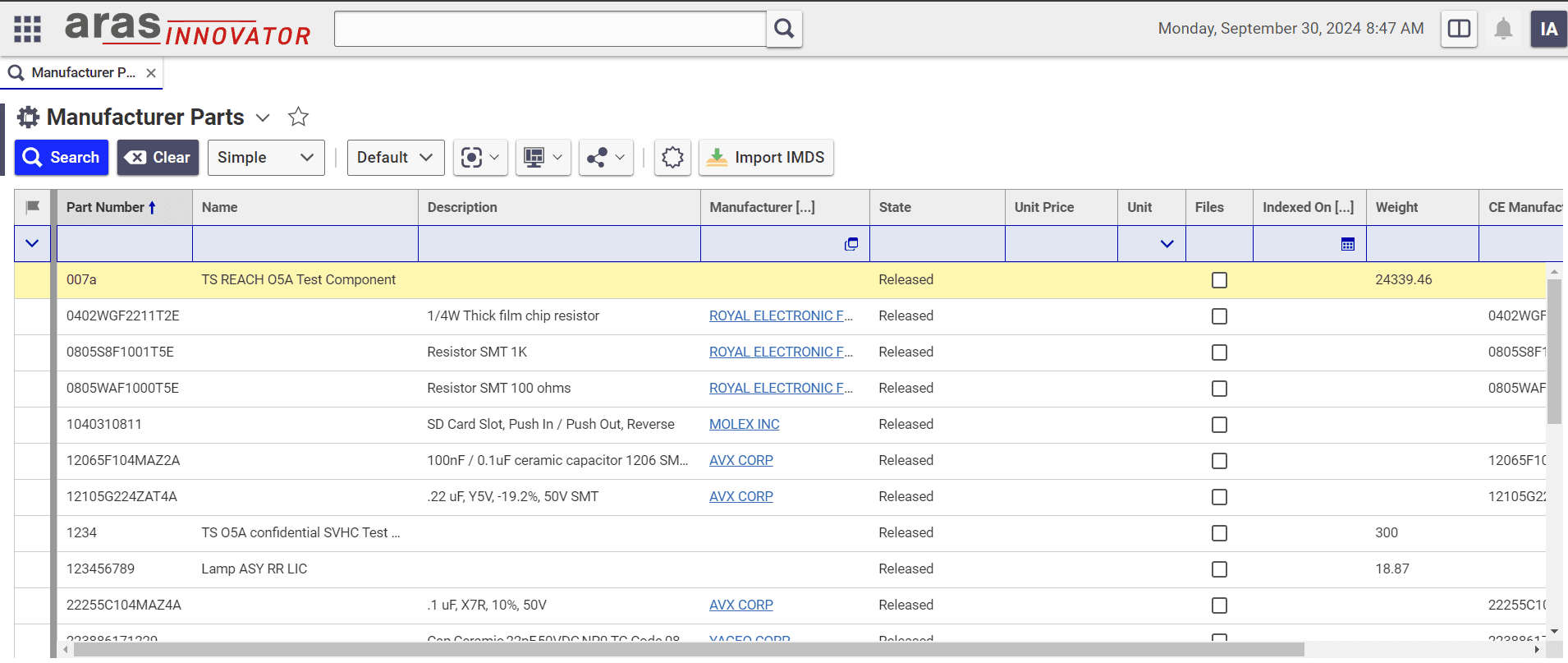
Task: Click horizontal scroll left arrow
Action: coord(66,650)
